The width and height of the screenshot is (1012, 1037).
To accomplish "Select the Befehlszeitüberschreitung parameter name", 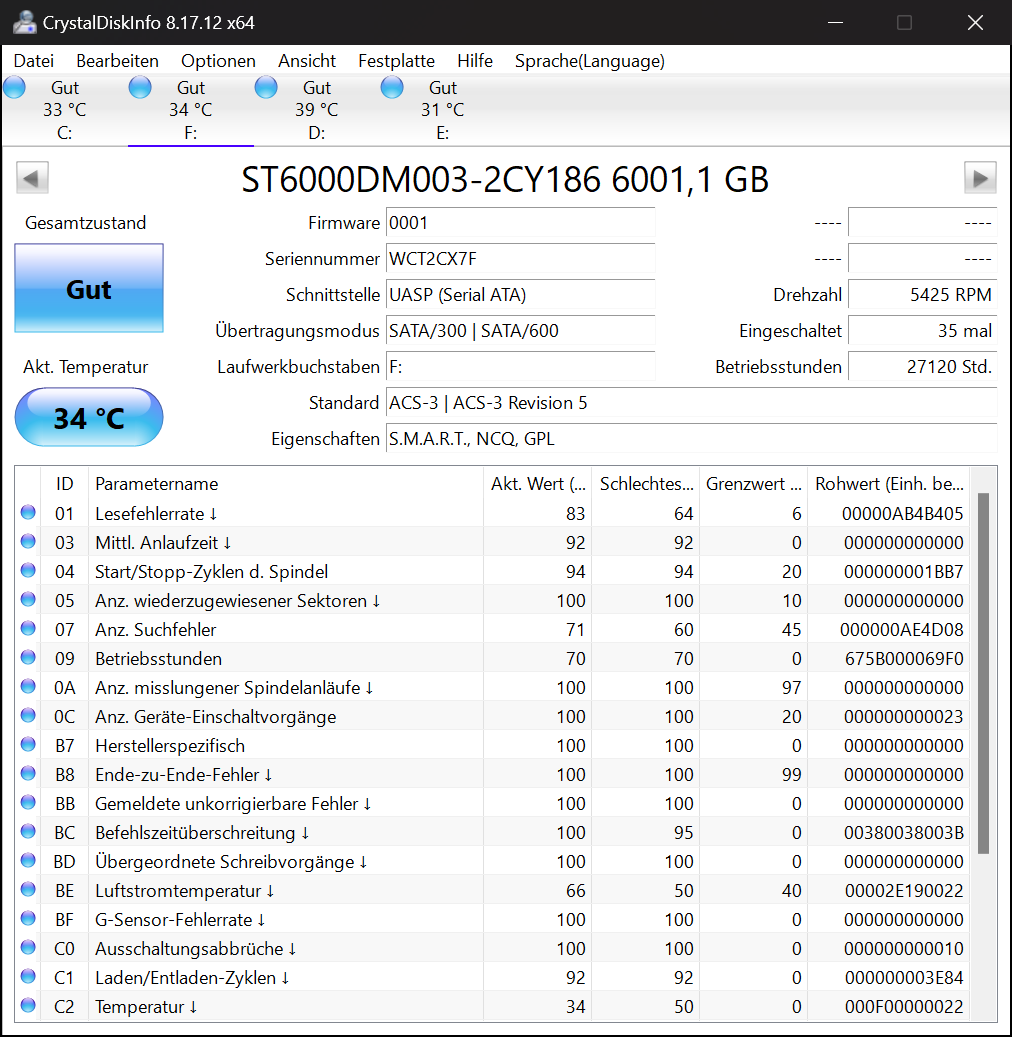I will 202,833.
